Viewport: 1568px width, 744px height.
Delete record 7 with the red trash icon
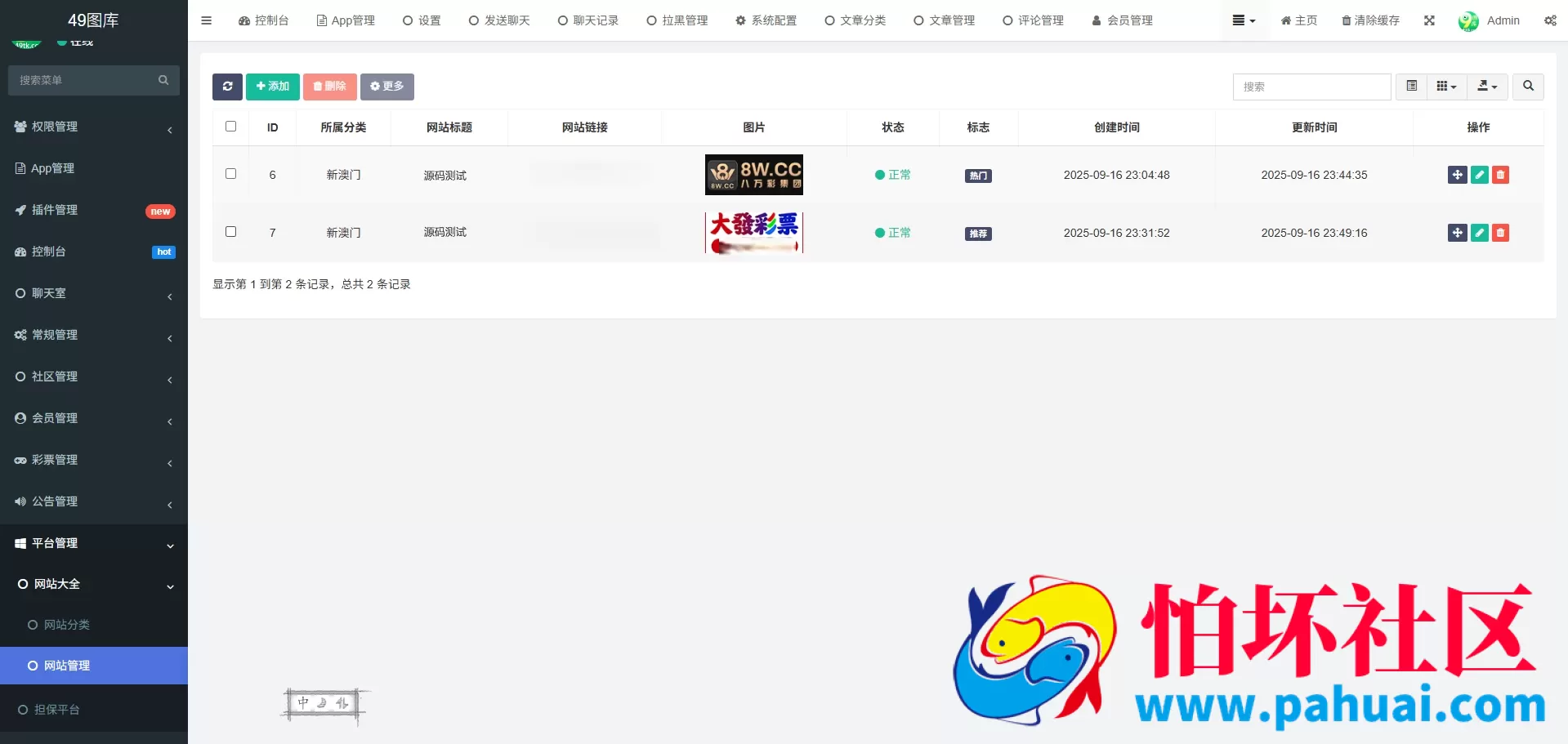click(x=1500, y=232)
